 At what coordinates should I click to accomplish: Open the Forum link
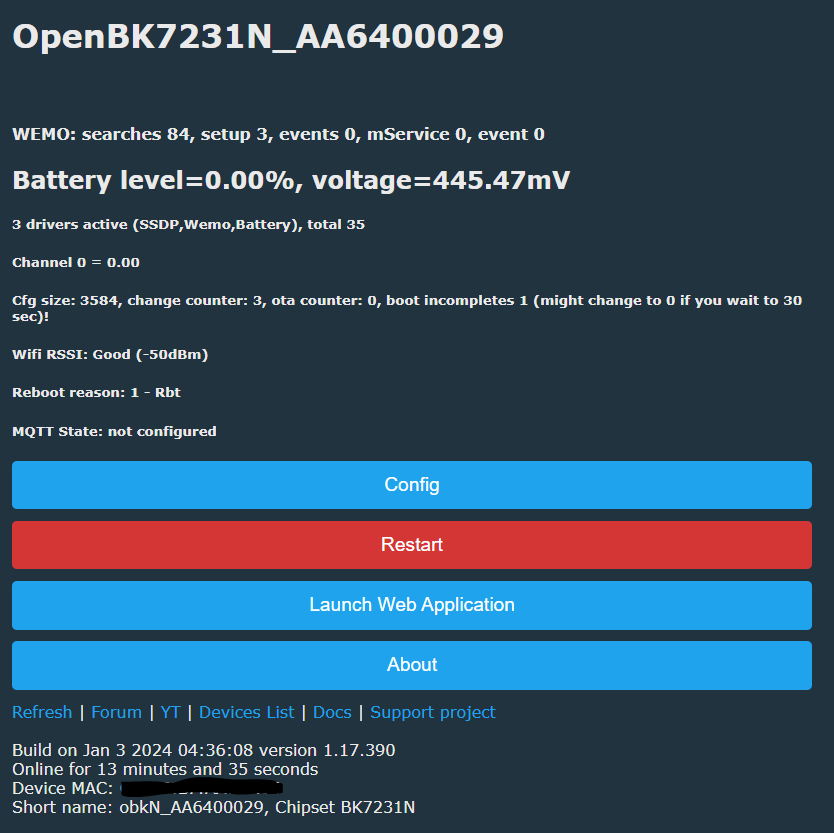point(116,712)
